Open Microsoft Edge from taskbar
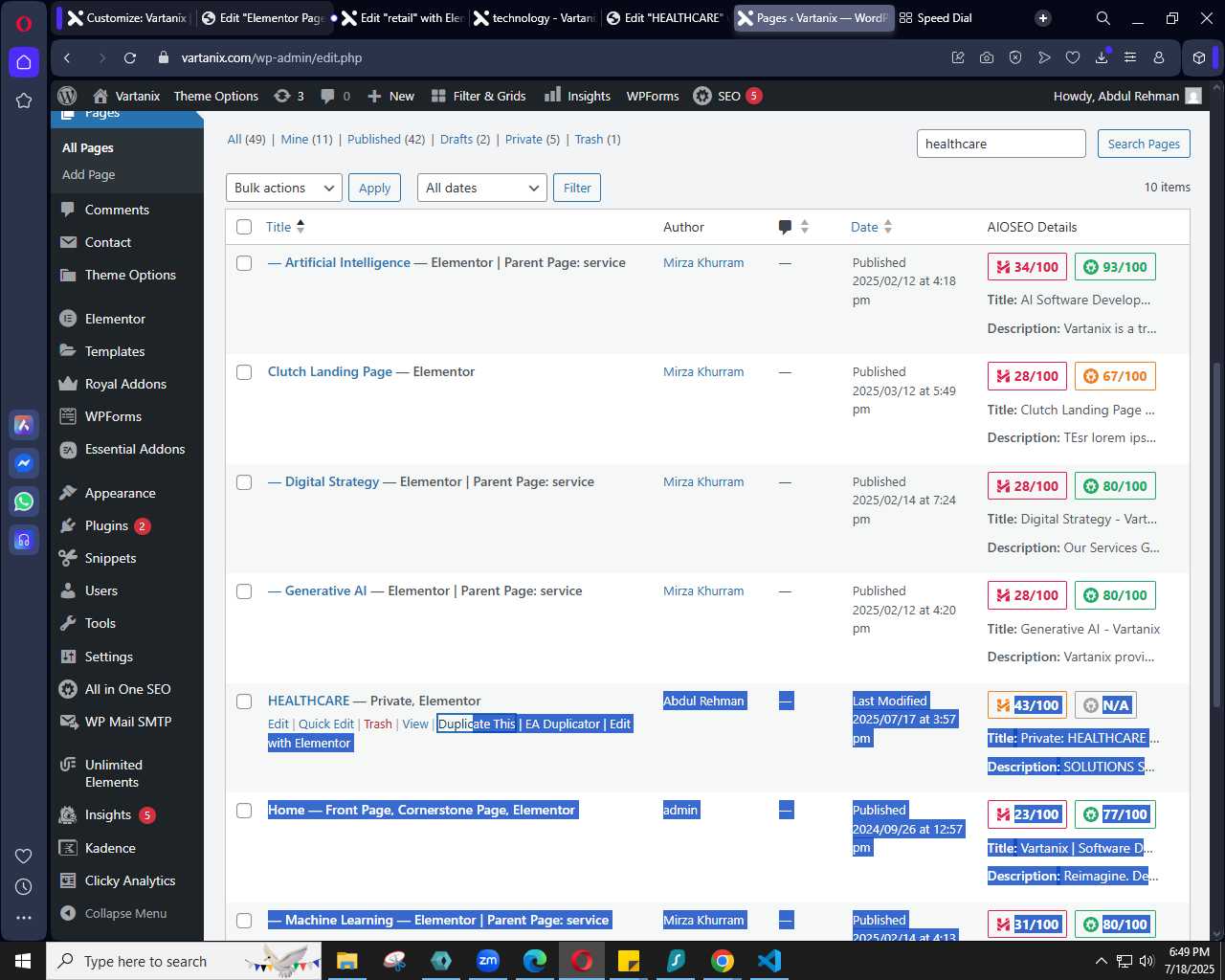The width and height of the screenshot is (1225, 980). (535, 961)
